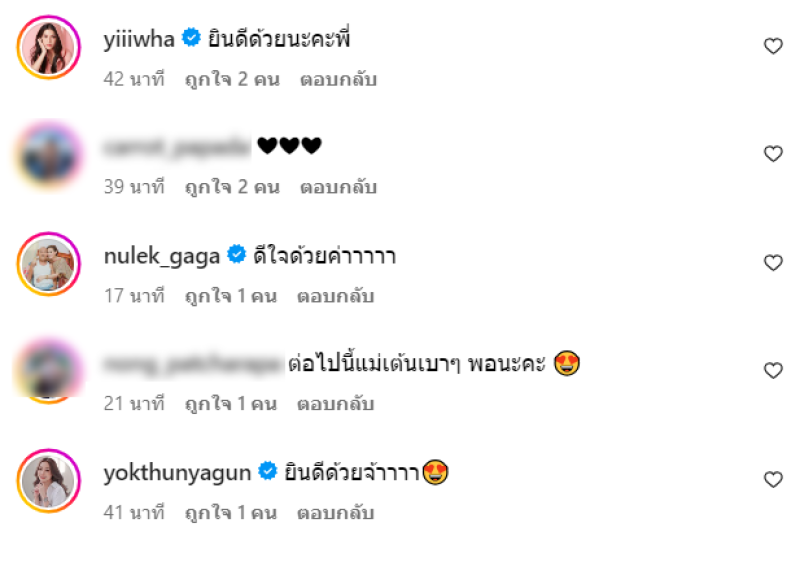
Task: View likes on yokthunyagun's comment
Action: point(231,513)
